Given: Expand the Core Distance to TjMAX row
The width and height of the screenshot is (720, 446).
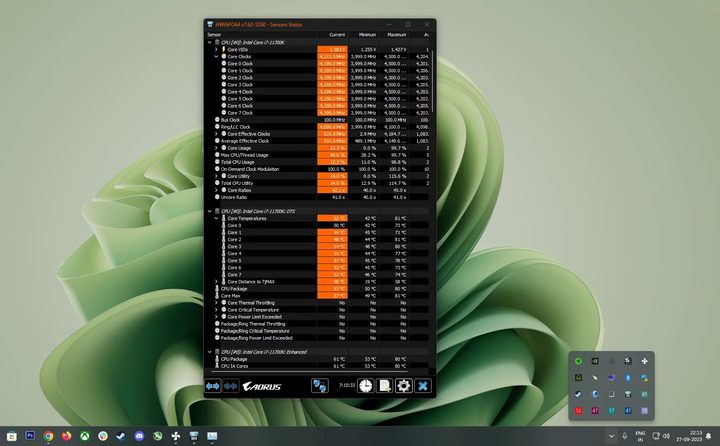Looking at the screenshot, I should (217, 281).
